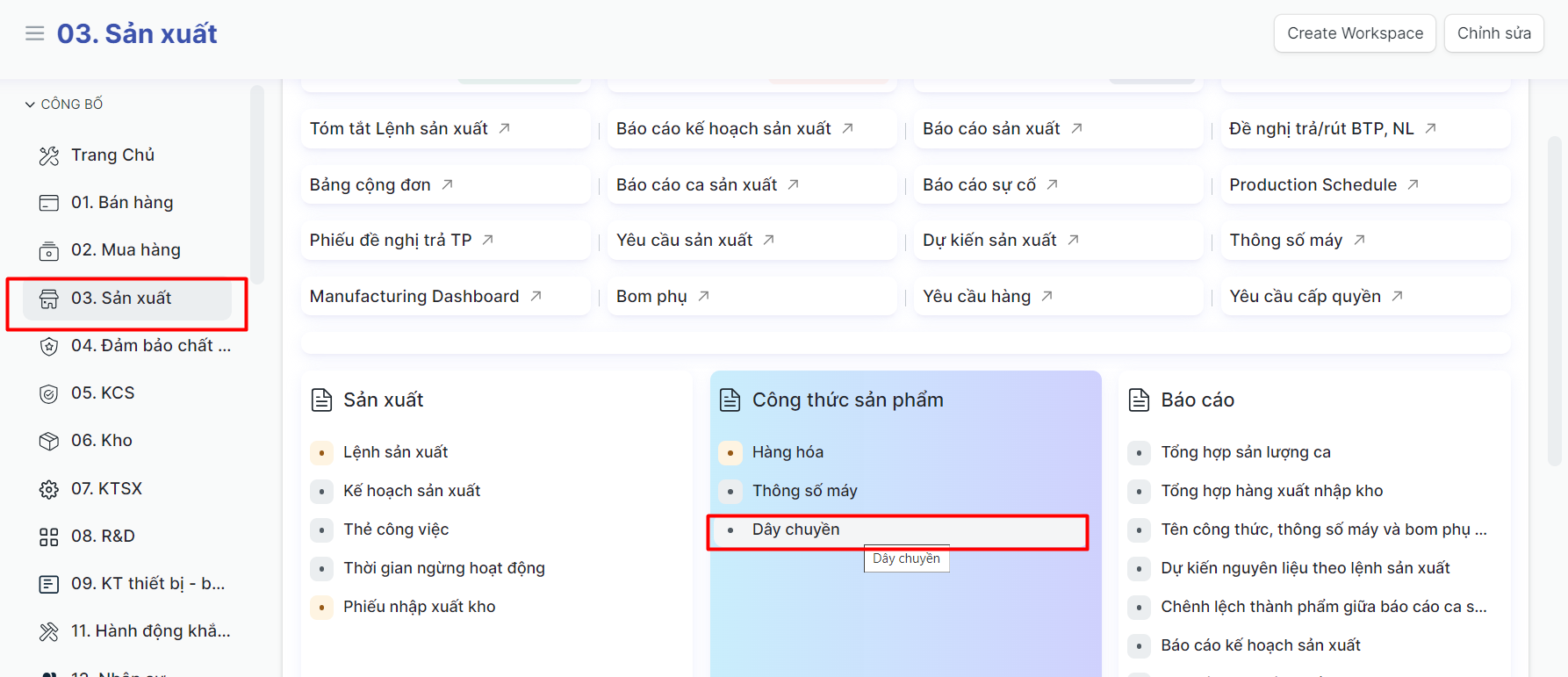Viewport: 1568px width, 677px height.
Task: Open Tổng hợp sản lượng ca report
Action: (1245, 452)
